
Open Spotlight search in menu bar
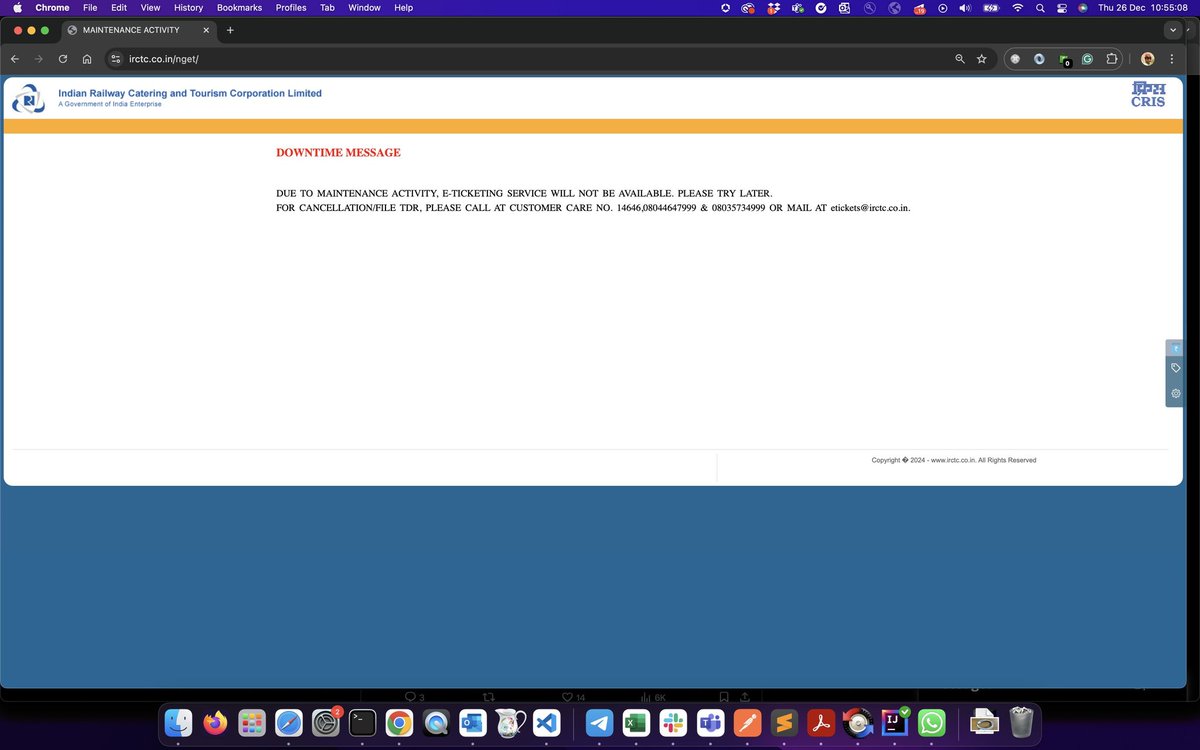click(x=1041, y=7)
